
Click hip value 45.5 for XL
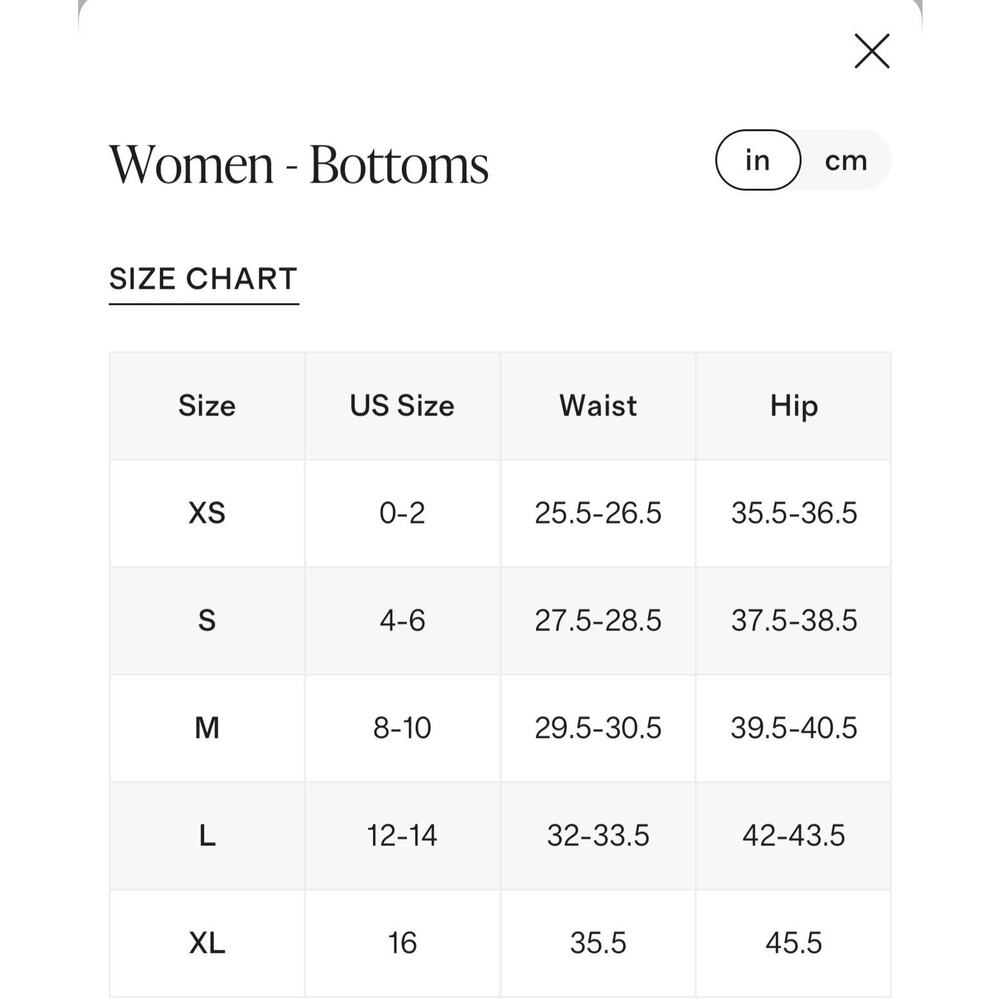pyautogui.click(x=793, y=943)
